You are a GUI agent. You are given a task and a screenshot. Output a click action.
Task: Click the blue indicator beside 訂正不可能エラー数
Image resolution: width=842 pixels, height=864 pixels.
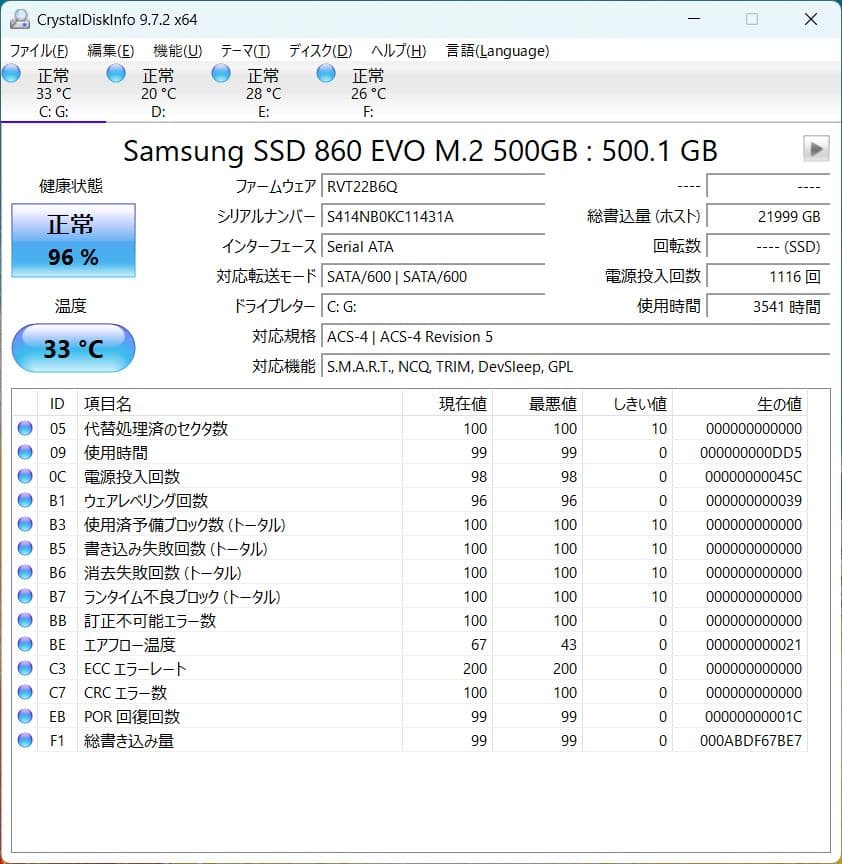24,620
